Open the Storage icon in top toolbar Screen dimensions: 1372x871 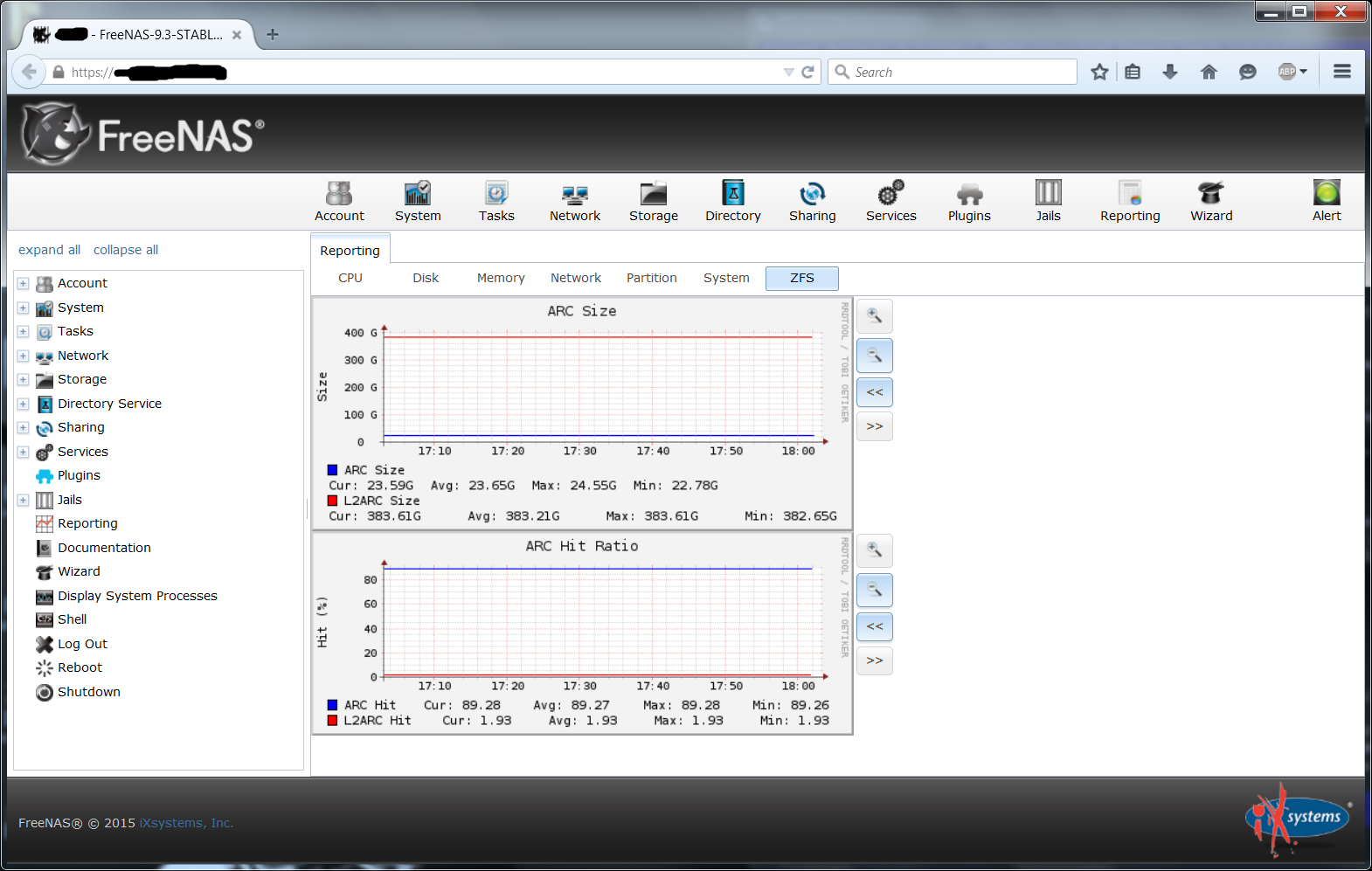653,201
